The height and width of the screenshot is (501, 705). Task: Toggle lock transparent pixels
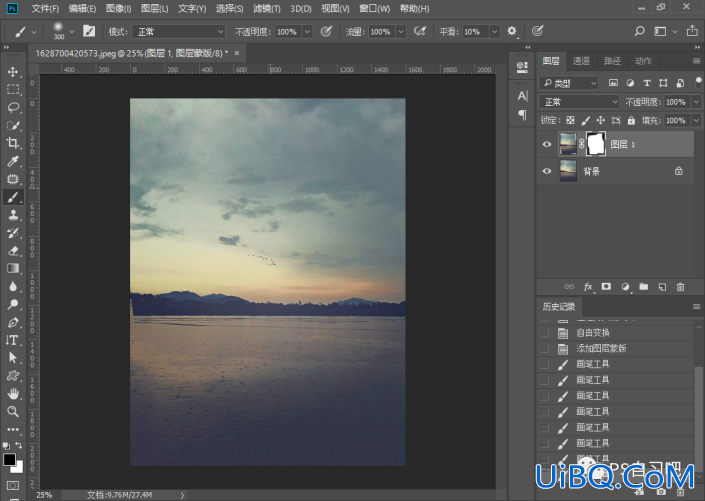pyautogui.click(x=570, y=120)
